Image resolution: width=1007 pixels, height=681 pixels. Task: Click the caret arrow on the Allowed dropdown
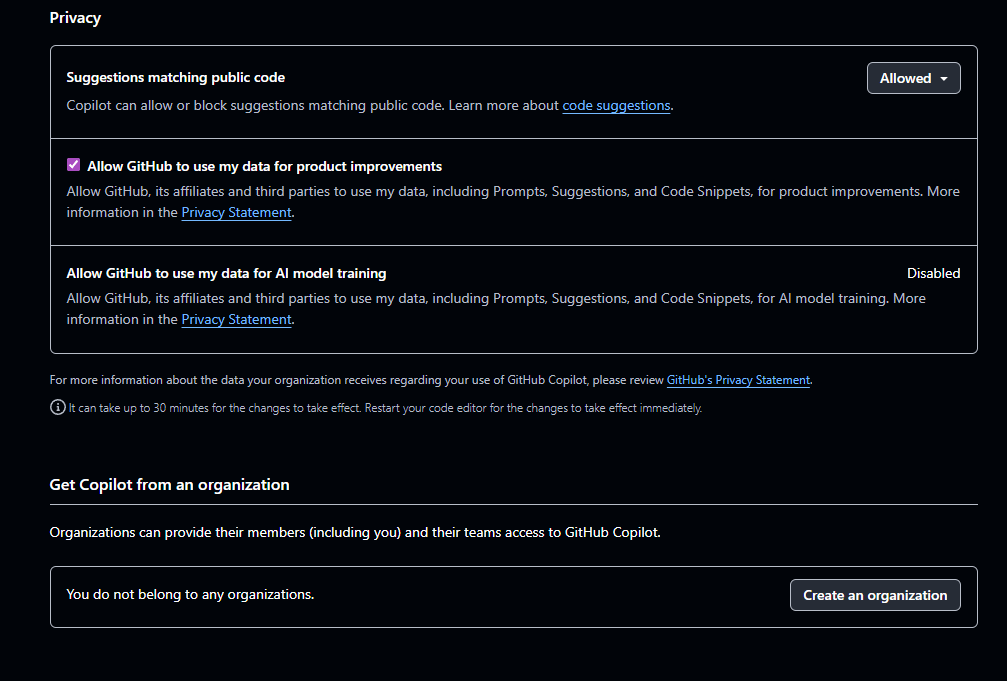click(944, 79)
